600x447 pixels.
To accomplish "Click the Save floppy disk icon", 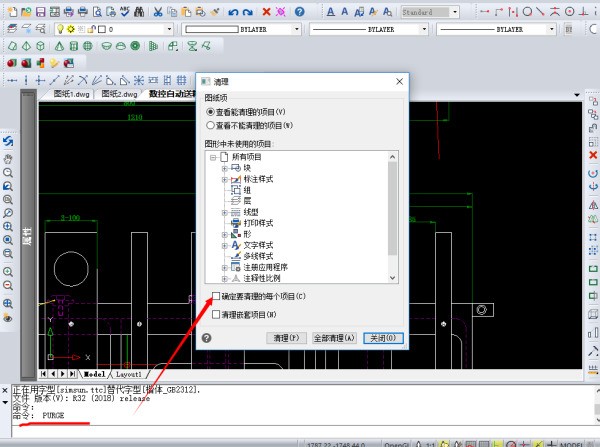I will coord(42,12).
